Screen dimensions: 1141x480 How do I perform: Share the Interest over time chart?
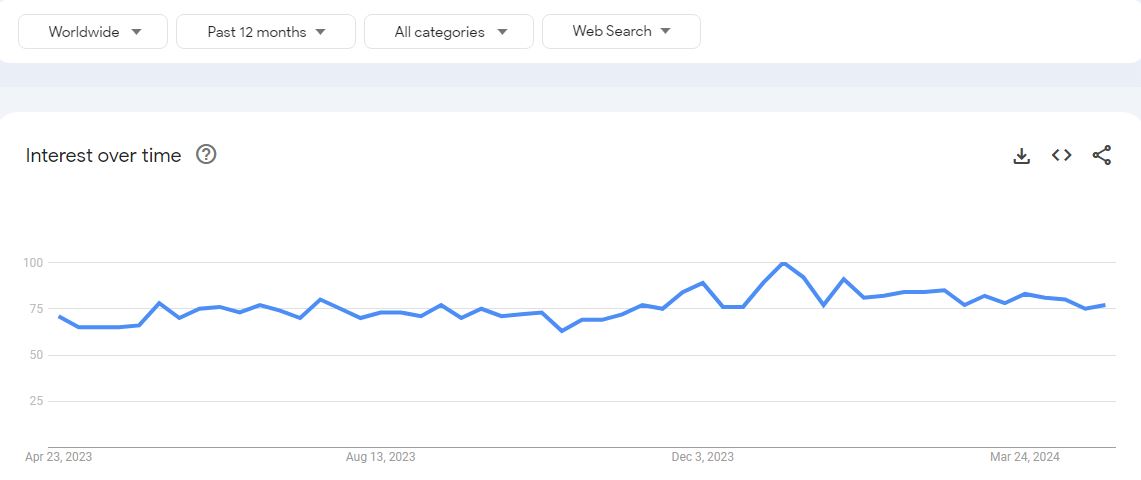(x=1102, y=155)
